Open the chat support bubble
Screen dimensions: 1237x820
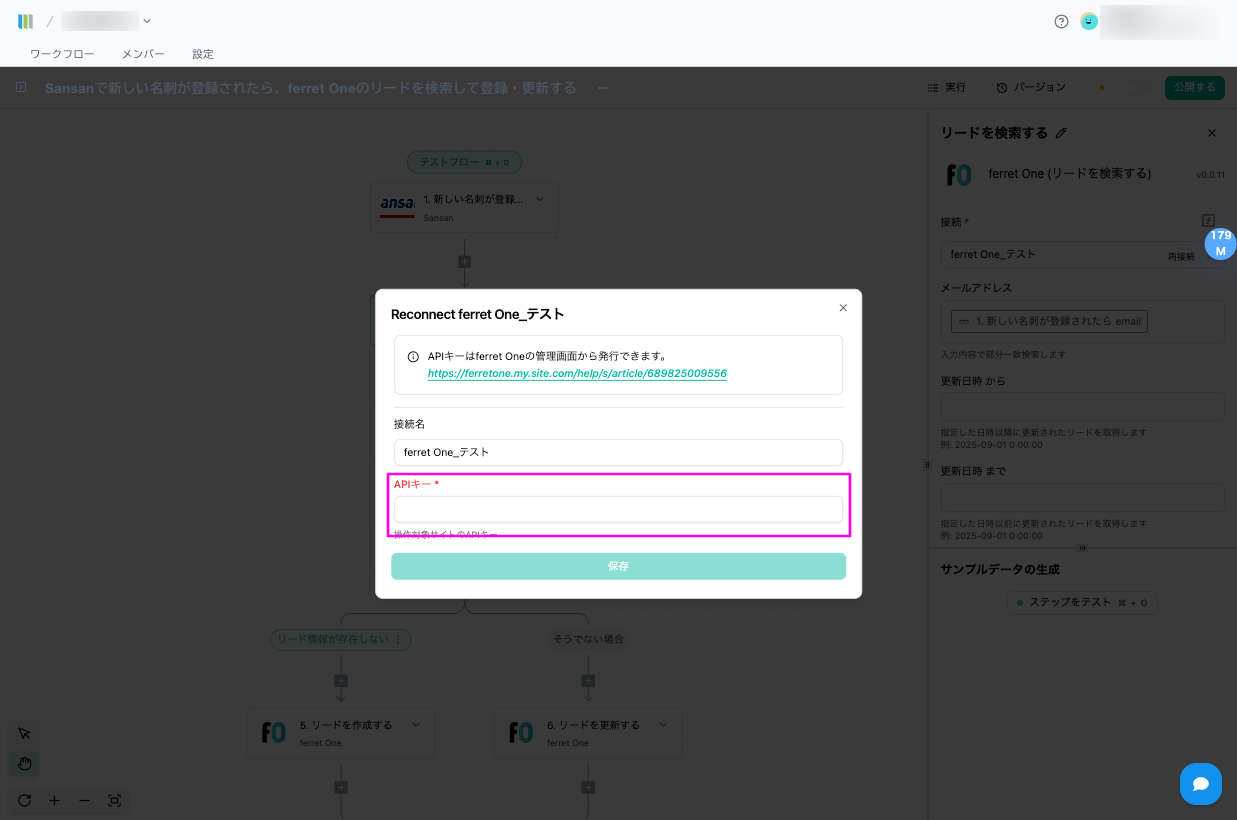[1201, 784]
